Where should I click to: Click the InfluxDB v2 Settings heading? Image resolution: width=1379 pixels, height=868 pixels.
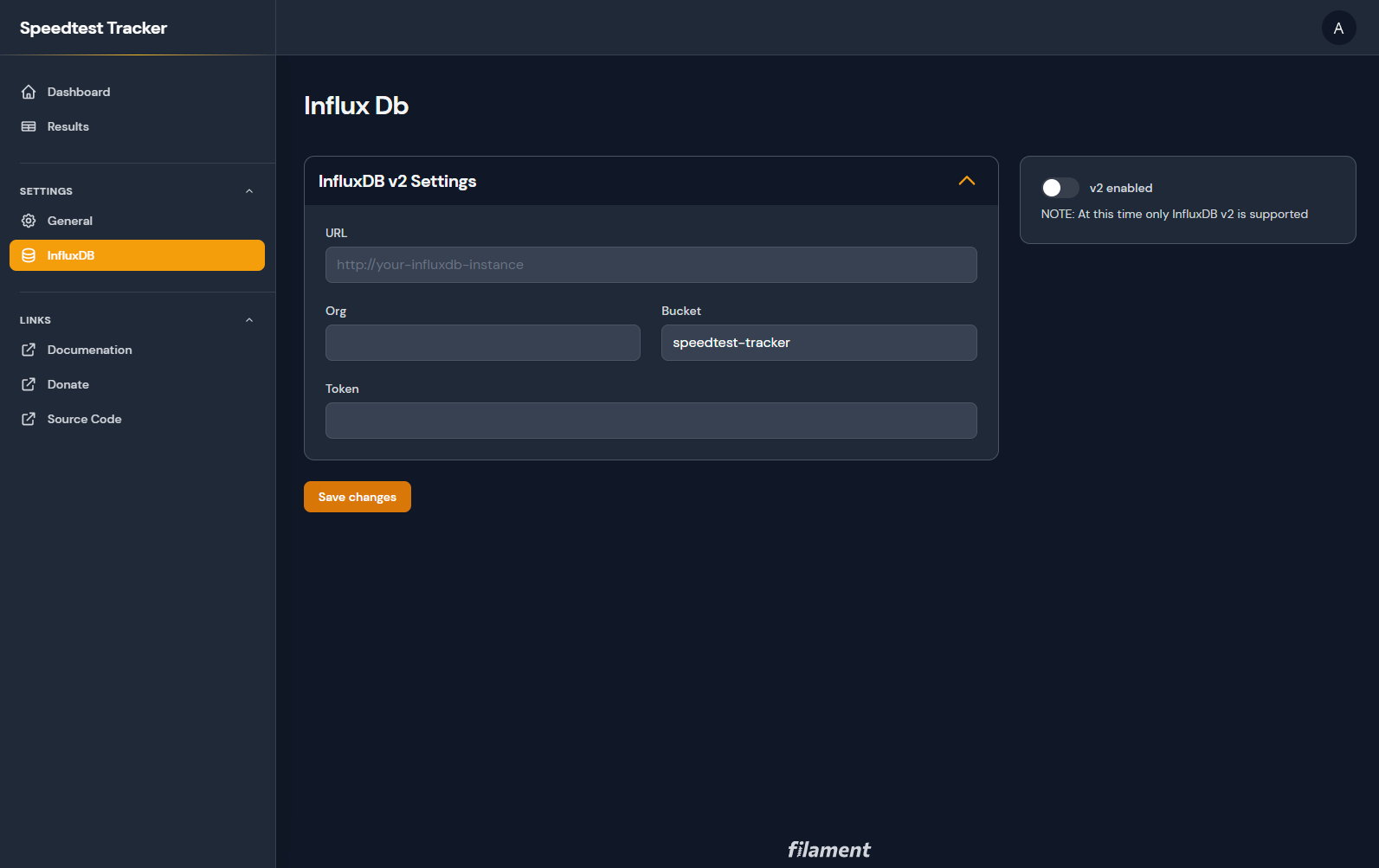397,181
